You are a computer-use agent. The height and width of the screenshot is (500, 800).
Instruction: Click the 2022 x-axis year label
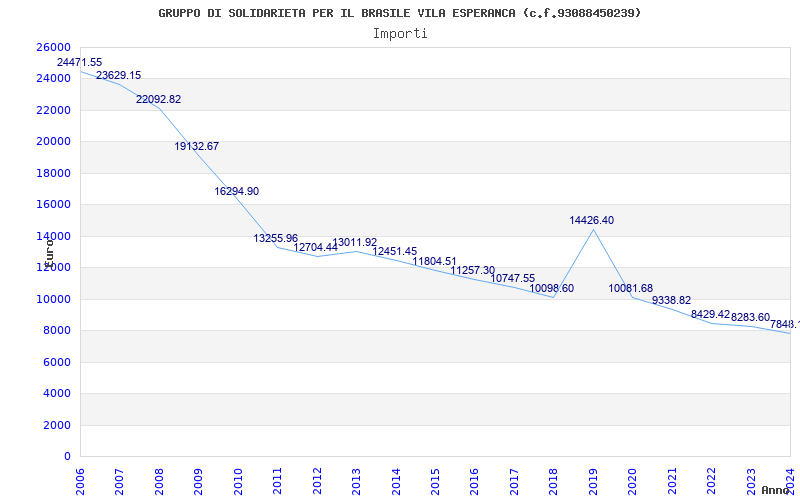pos(711,481)
